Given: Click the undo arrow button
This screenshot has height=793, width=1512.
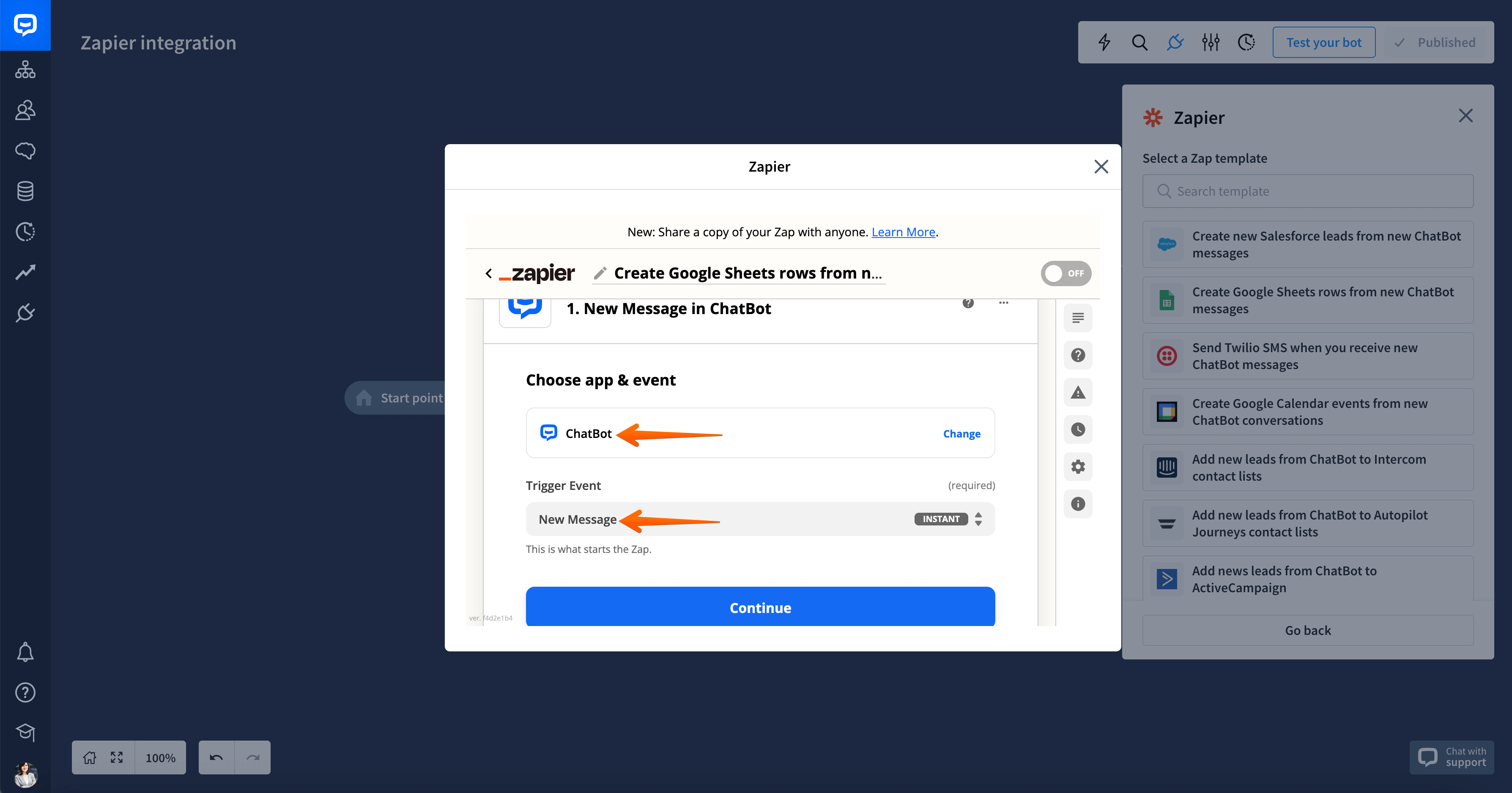Looking at the screenshot, I should [x=216, y=758].
